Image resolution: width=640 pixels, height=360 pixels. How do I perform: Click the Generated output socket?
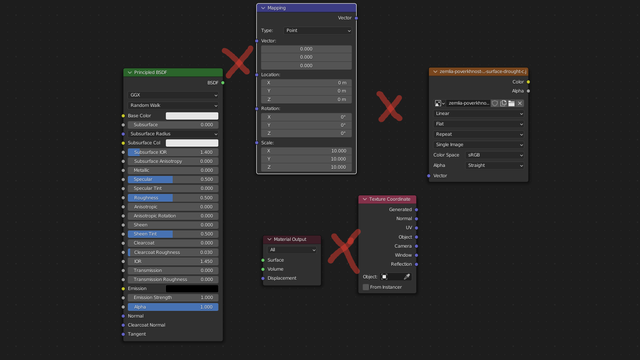click(x=416, y=209)
